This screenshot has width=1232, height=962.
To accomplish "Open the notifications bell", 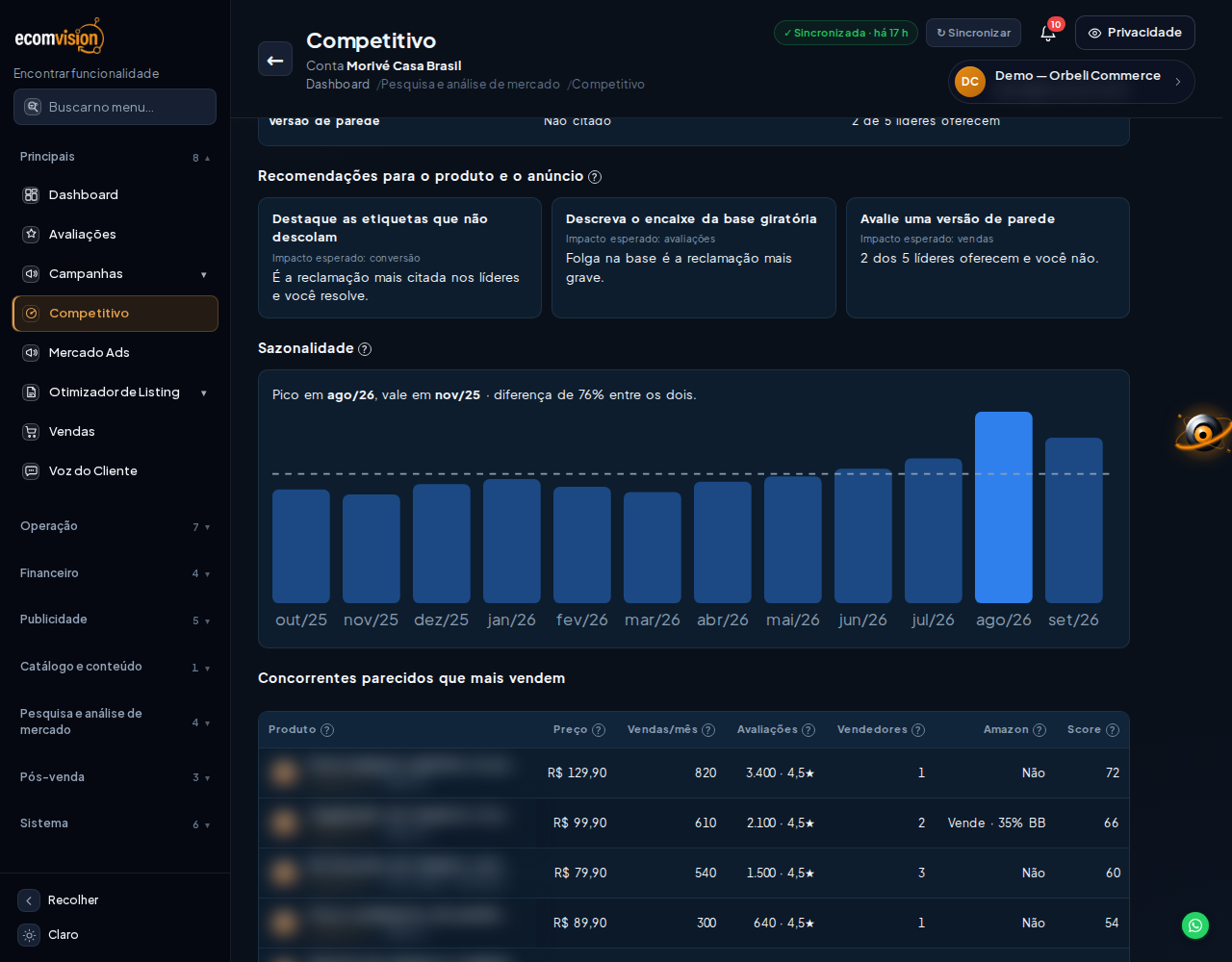I will (1048, 34).
